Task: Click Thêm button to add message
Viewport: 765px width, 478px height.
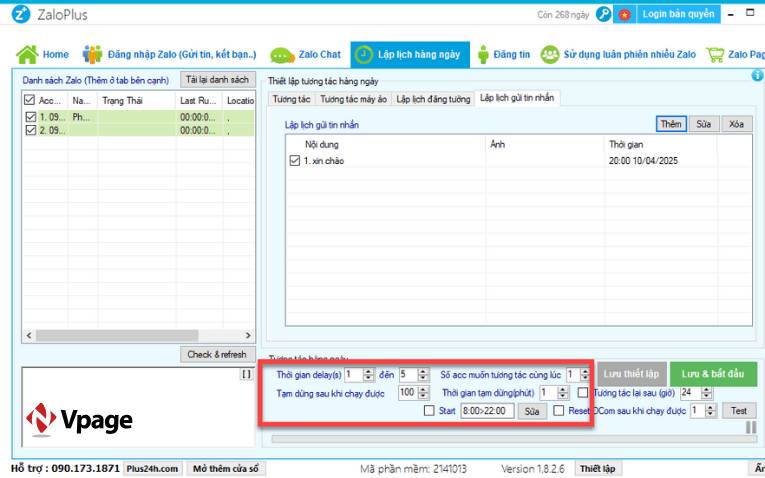Action: coord(671,124)
